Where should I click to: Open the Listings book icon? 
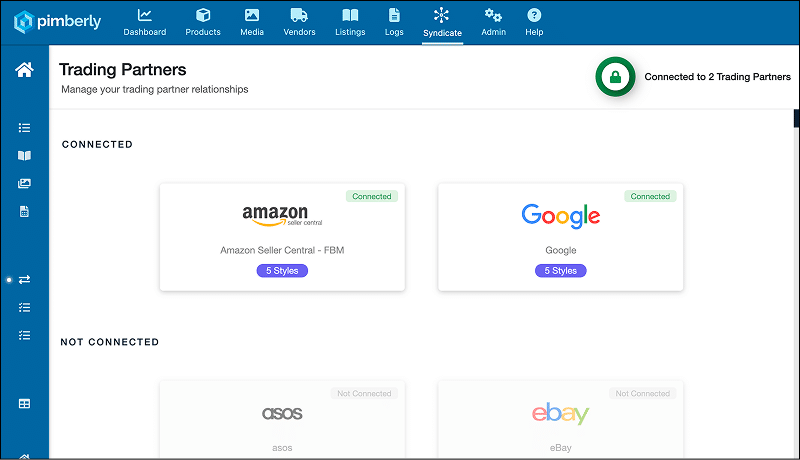click(350, 15)
